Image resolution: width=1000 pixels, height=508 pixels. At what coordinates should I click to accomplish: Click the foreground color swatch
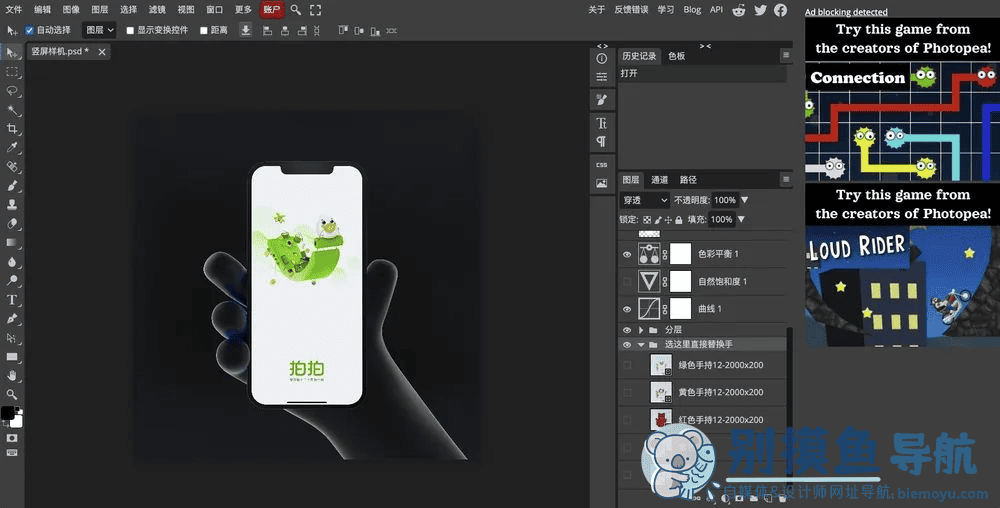7,413
